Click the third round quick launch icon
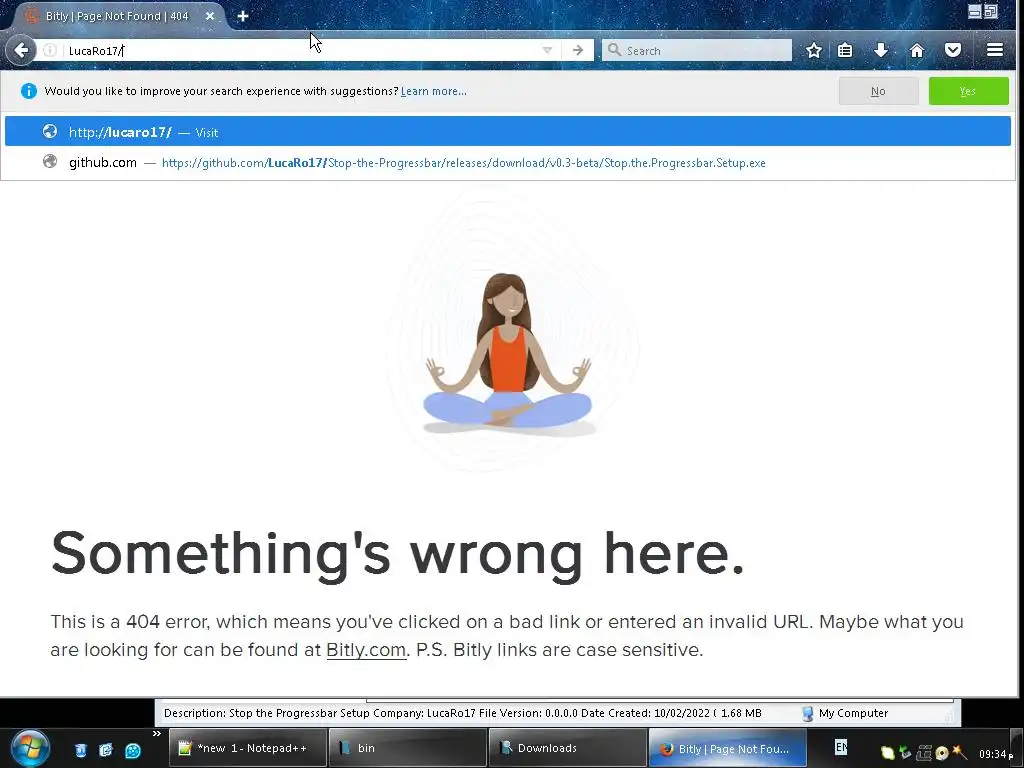 coord(133,750)
